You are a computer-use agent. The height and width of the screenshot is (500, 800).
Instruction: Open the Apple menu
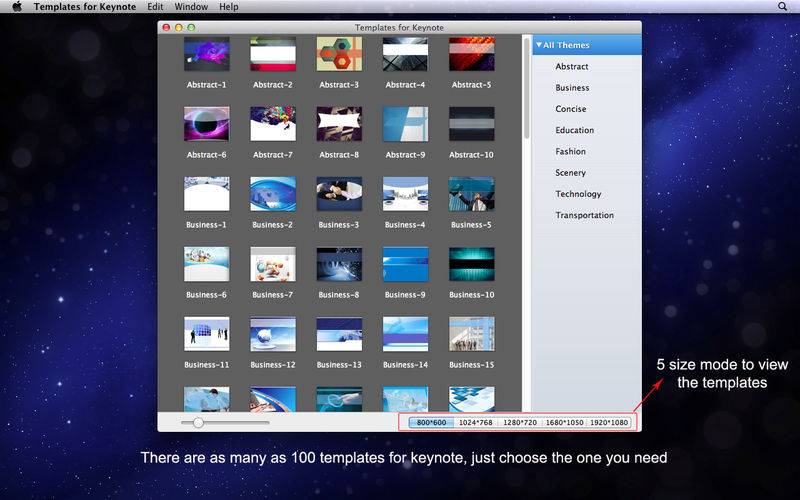pyautogui.click(x=17, y=7)
